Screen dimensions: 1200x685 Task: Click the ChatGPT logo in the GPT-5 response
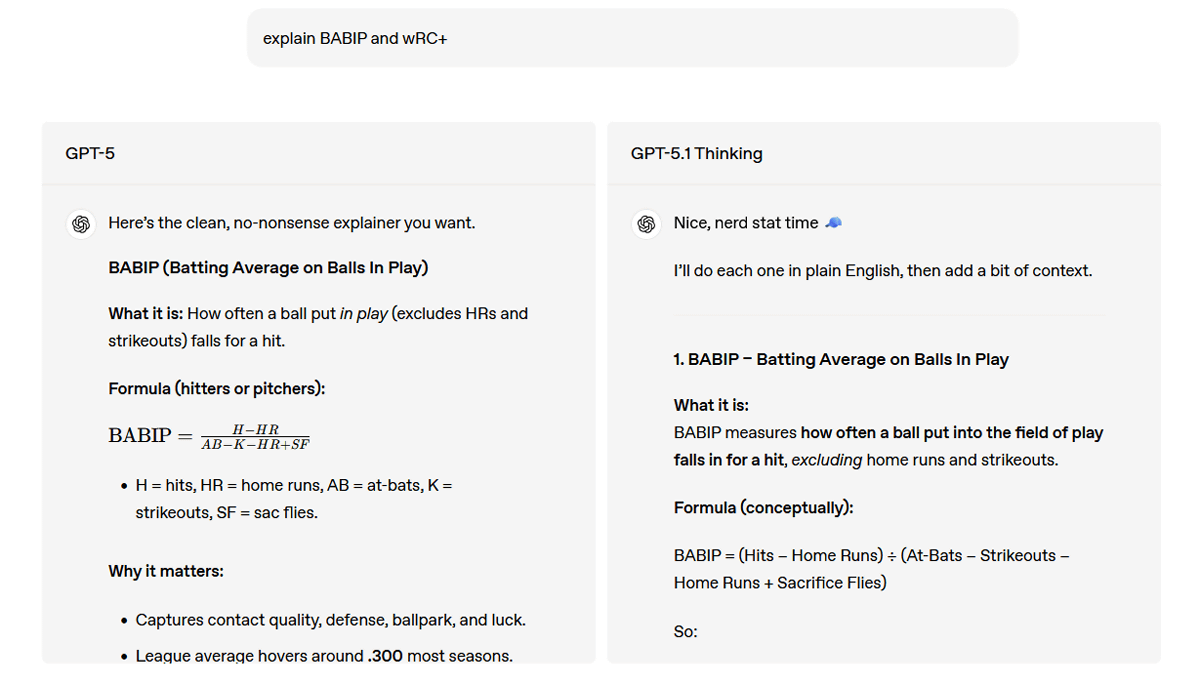81,224
